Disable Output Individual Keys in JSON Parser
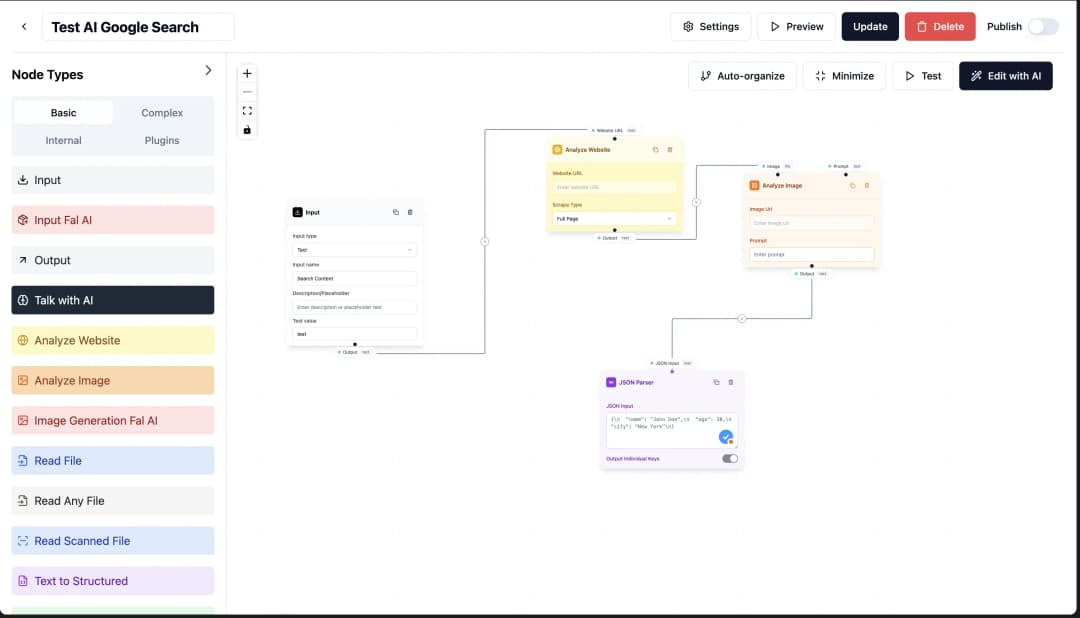The width and height of the screenshot is (1080, 618). point(729,458)
